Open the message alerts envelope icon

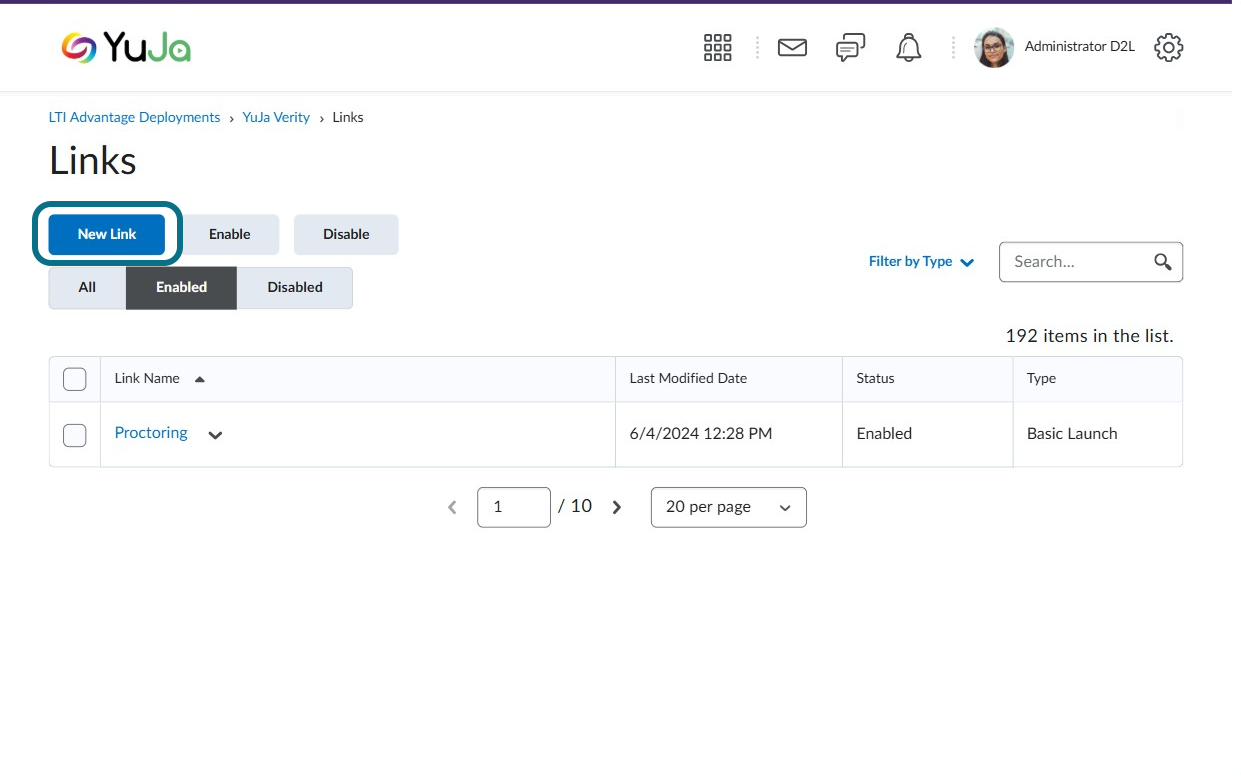[x=792, y=47]
